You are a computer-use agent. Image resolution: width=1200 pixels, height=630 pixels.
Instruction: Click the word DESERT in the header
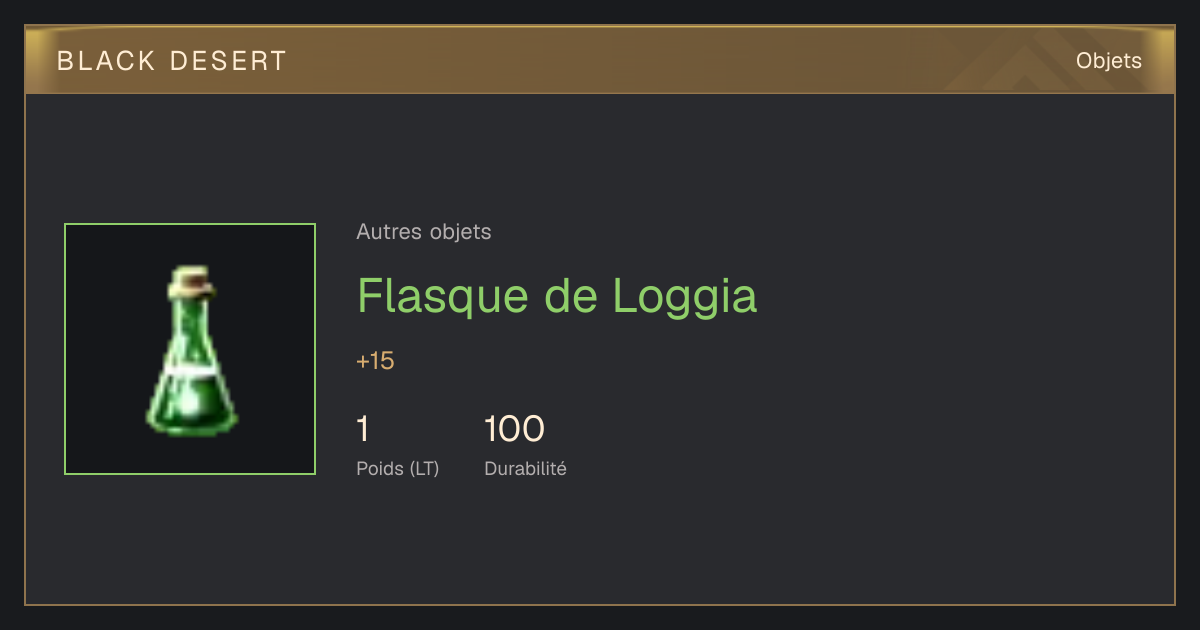coord(228,61)
